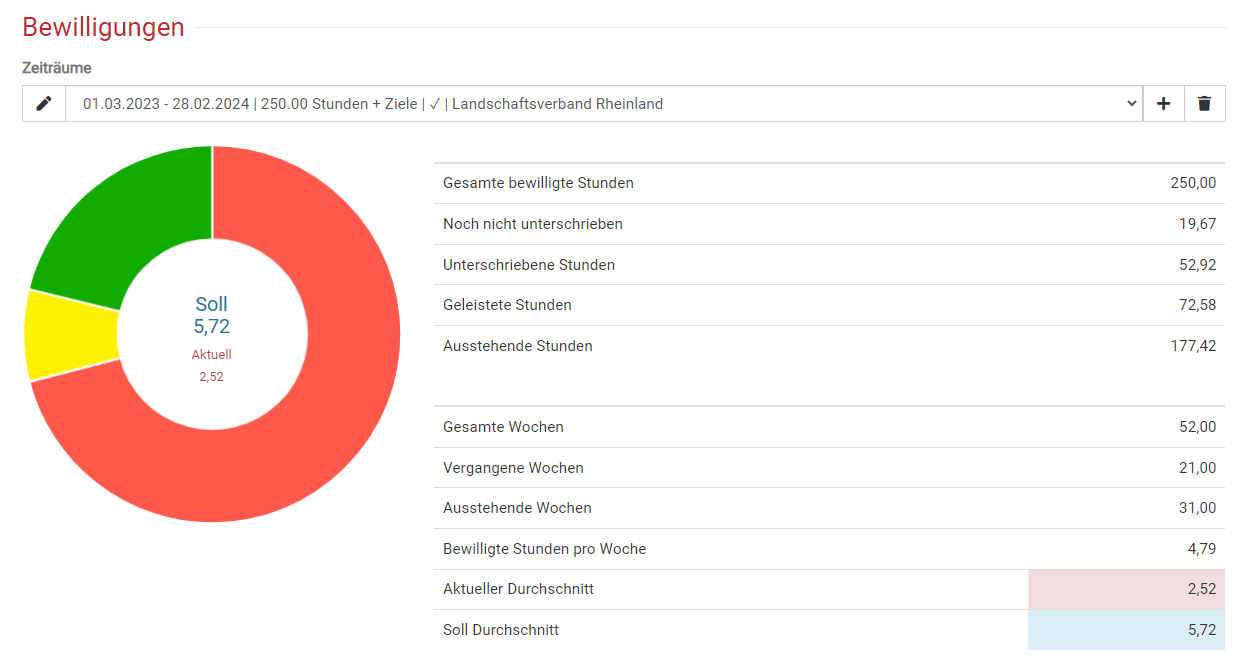Click the pink Aktueller Durchschnitt value cell

[1126, 589]
